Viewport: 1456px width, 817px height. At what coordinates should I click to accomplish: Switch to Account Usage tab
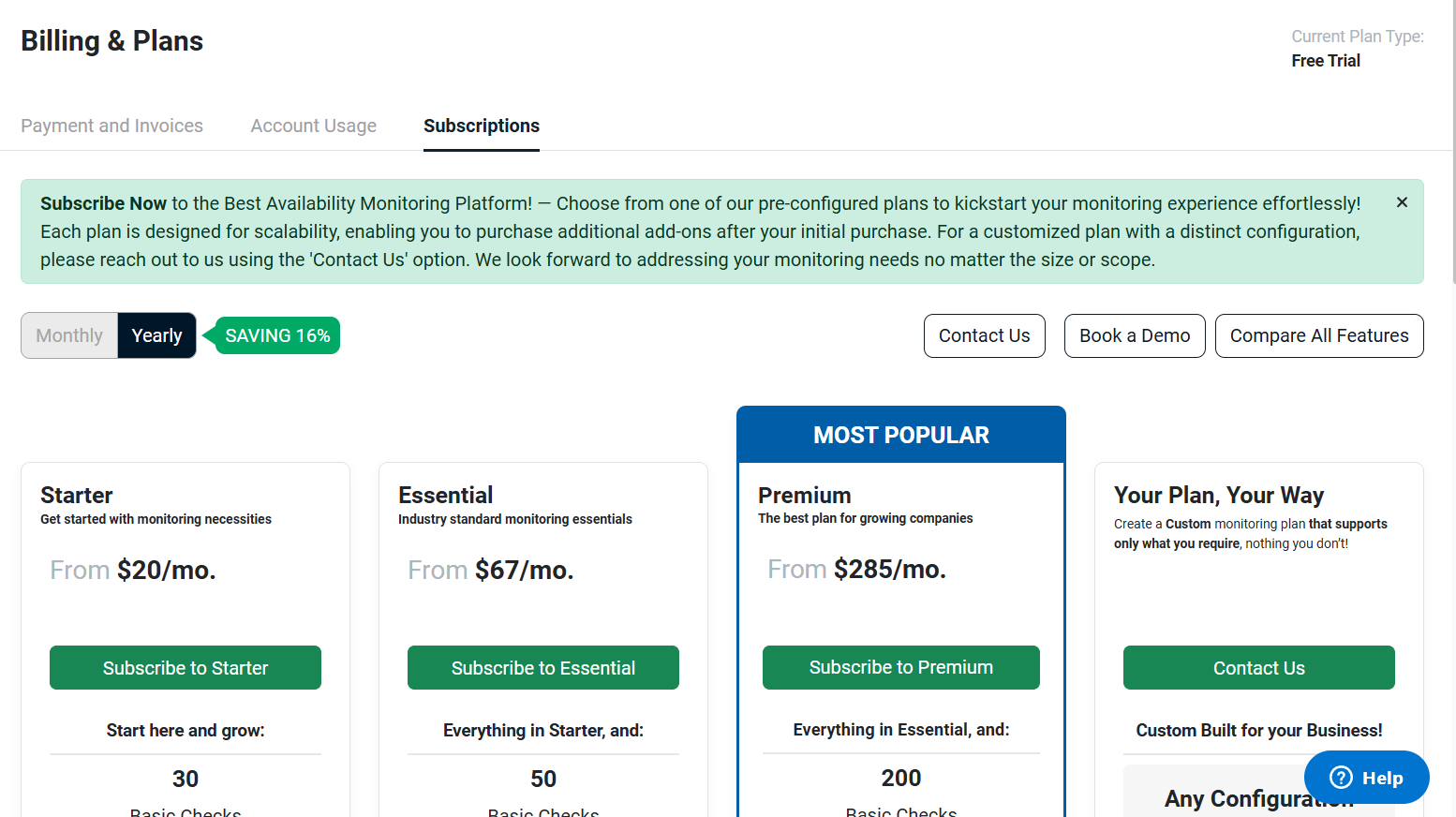click(x=313, y=126)
